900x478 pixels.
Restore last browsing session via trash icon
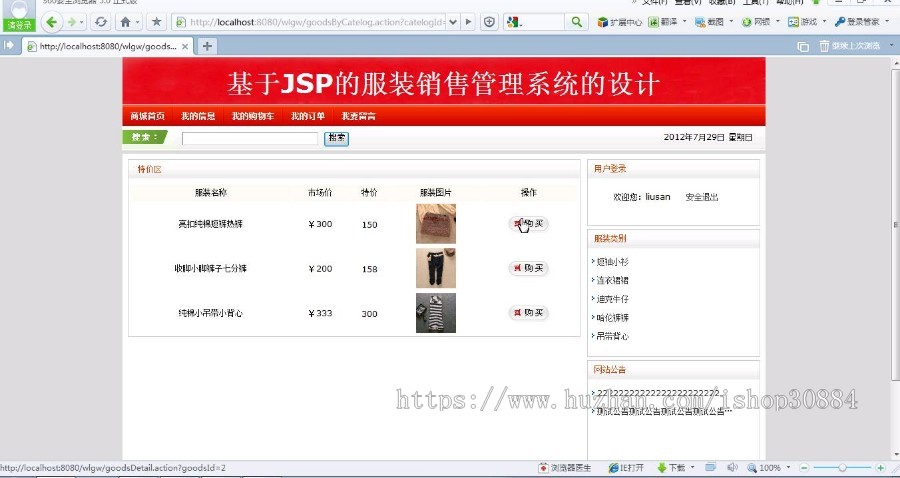[x=850, y=46]
